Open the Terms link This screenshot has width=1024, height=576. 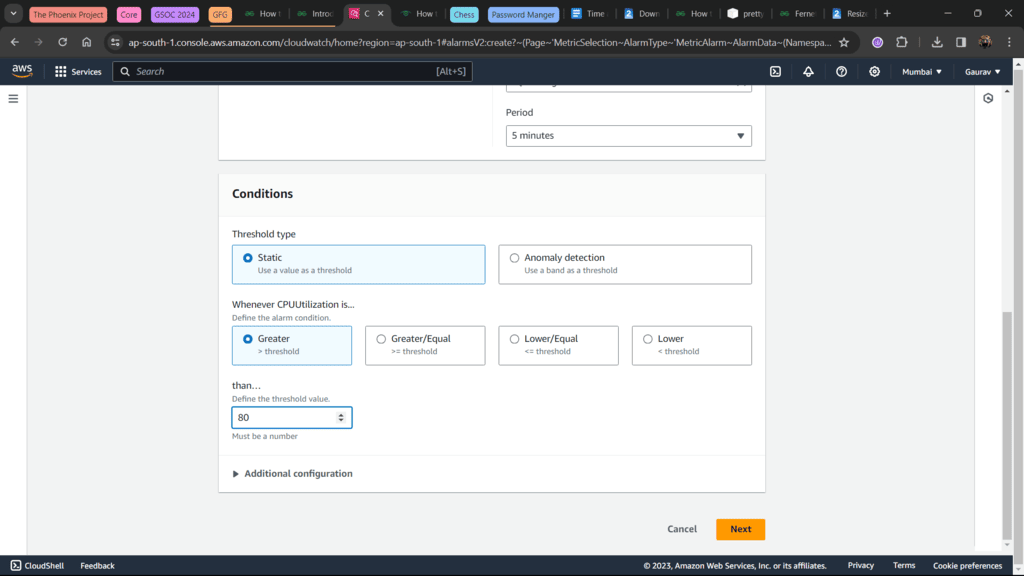[x=904, y=566]
